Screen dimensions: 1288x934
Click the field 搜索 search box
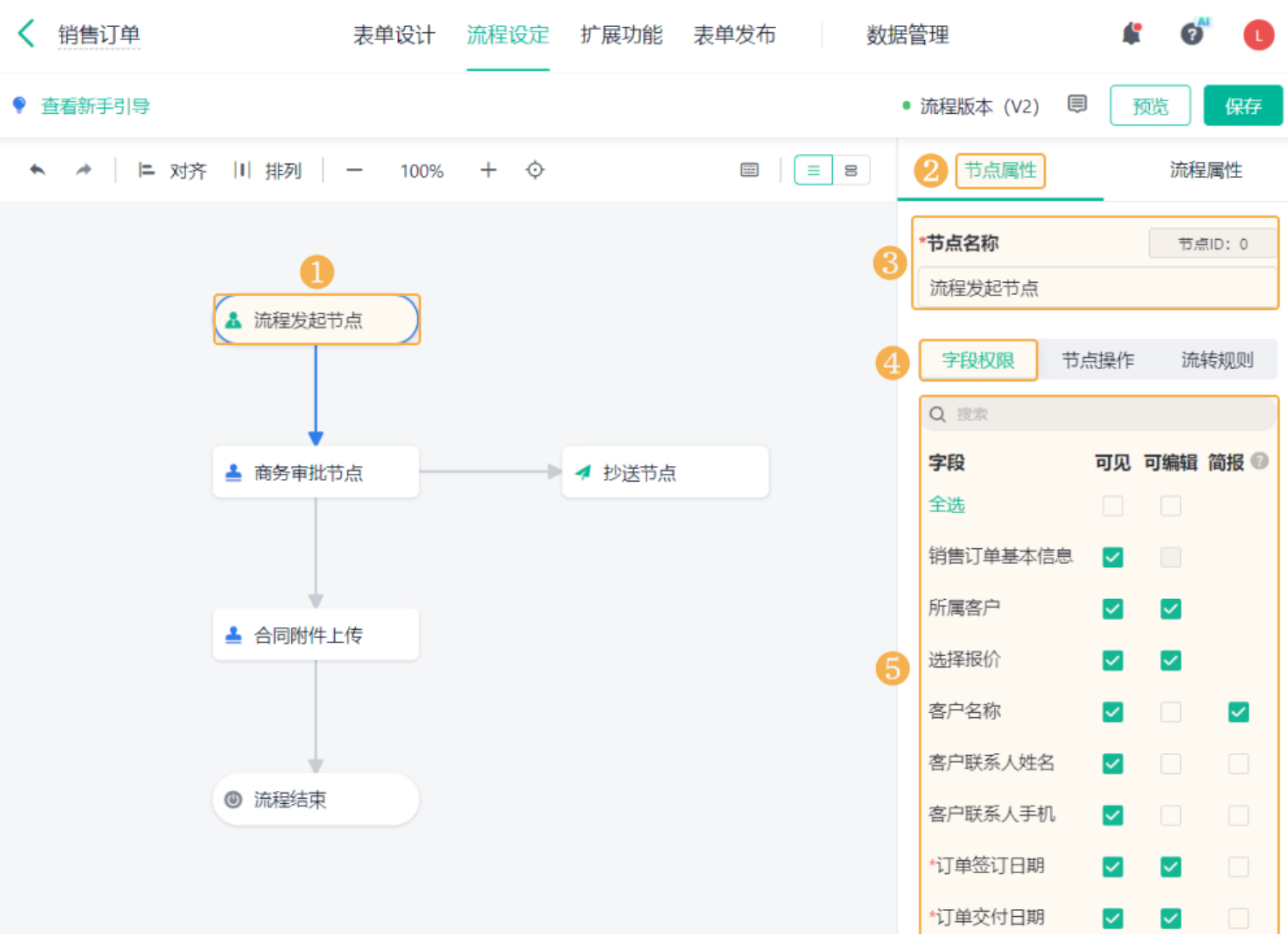point(1099,414)
